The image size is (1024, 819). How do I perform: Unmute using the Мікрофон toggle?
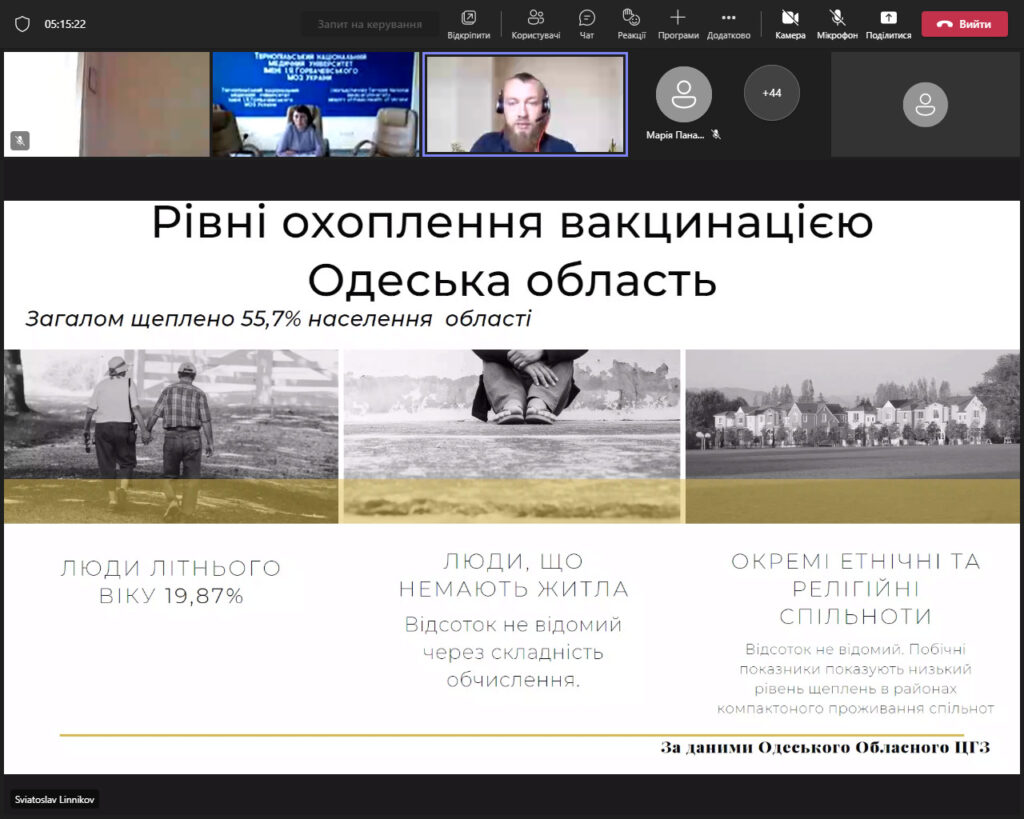(837, 24)
